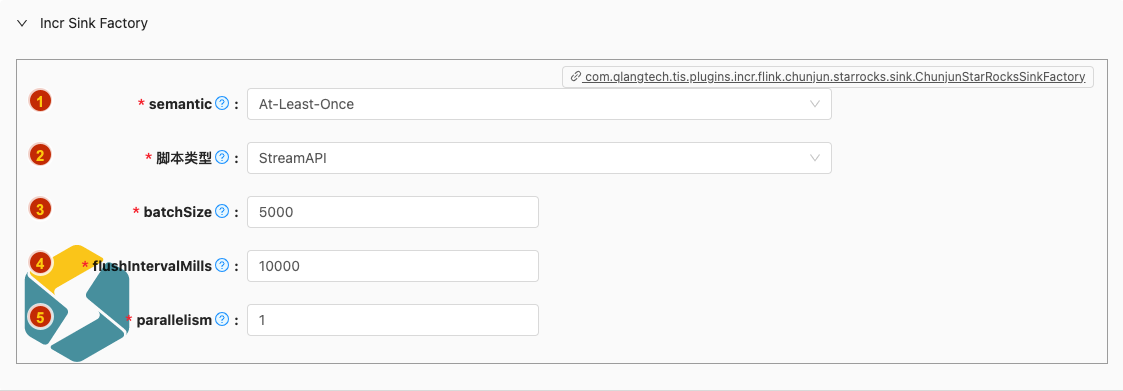1123x391 pixels.
Task: Click the numbered badge 1 marker
Action: [x=40, y=101]
